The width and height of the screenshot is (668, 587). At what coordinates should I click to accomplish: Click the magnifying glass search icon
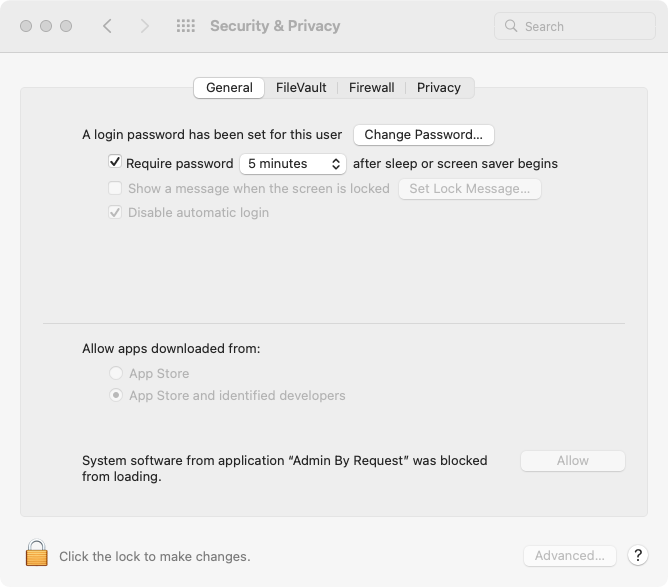tap(511, 26)
